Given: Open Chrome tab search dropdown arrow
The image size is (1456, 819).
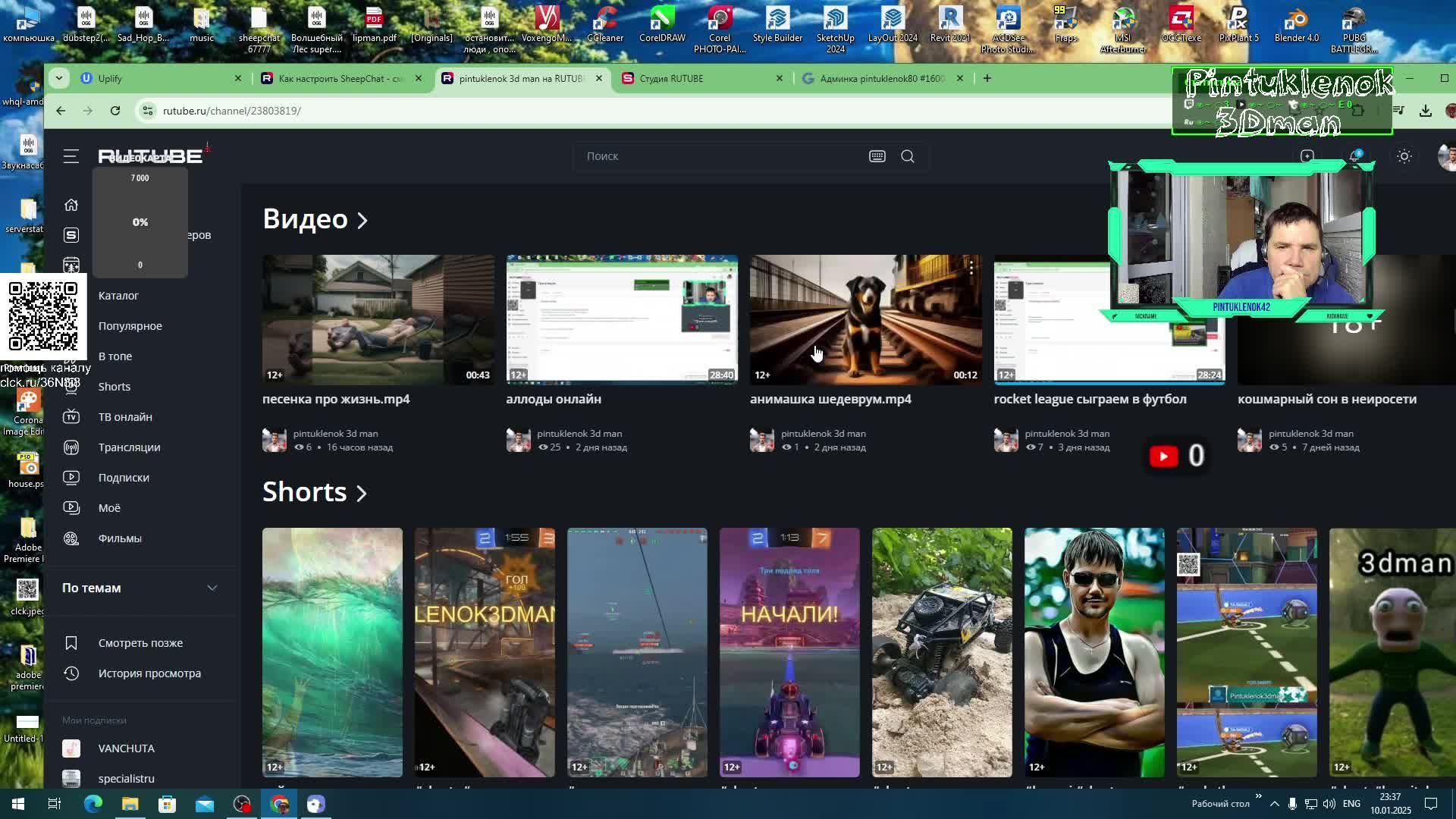Looking at the screenshot, I should tap(58, 78).
